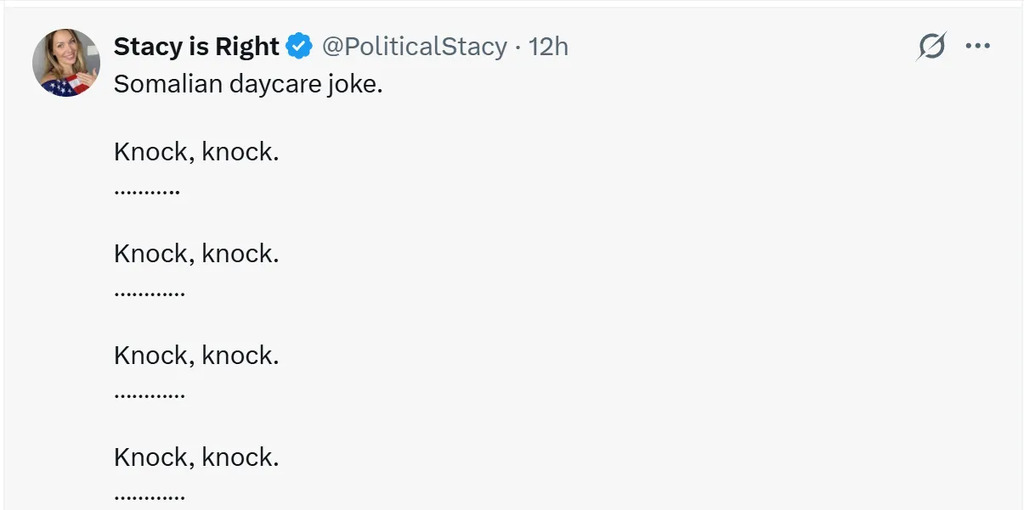This screenshot has width=1024, height=510.
Task: Click the word 'Somalian' in the post
Action: pyautogui.click(x=168, y=83)
